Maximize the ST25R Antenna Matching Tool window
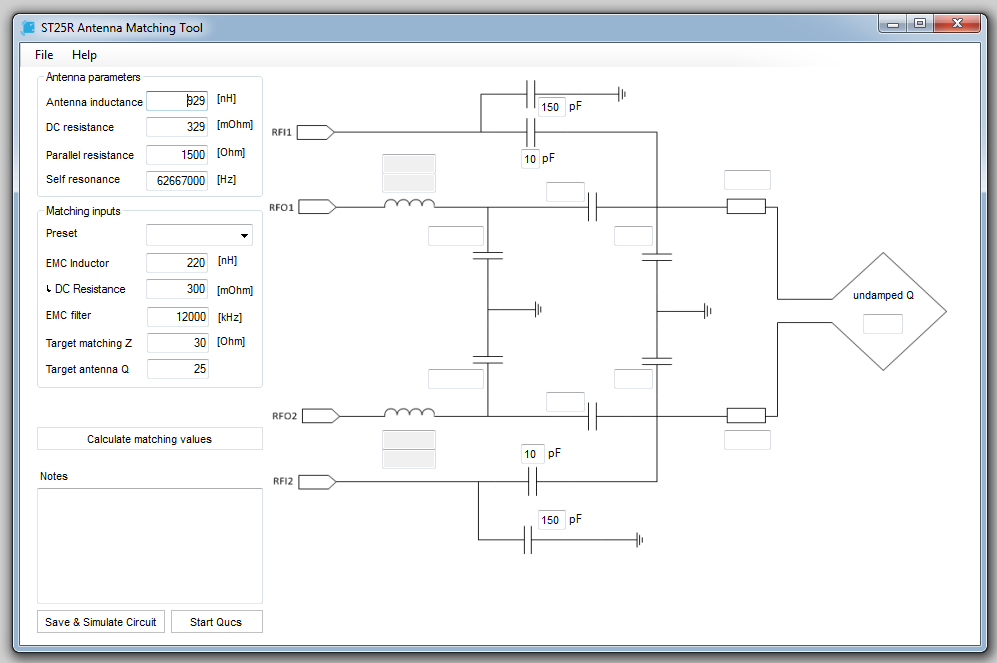997x663 pixels. [x=919, y=24]
